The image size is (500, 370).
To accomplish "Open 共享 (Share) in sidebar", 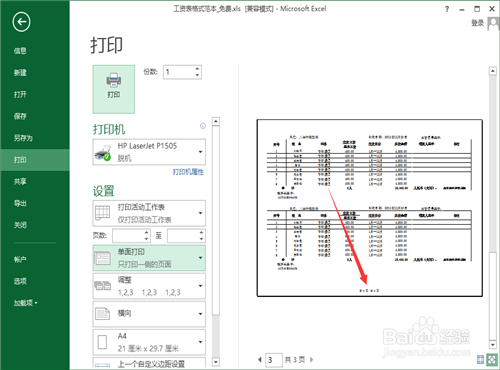I will 20,182.
